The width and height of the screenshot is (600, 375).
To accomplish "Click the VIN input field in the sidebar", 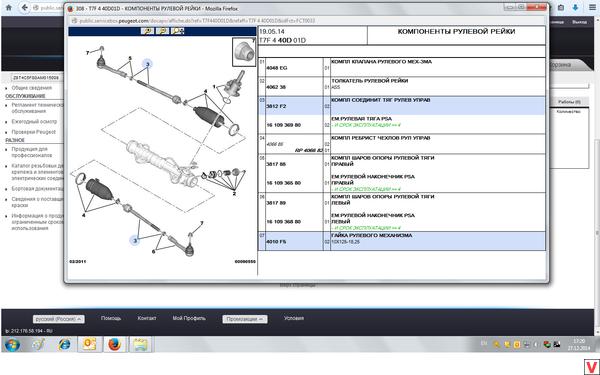I will click(x=35, y=78).
